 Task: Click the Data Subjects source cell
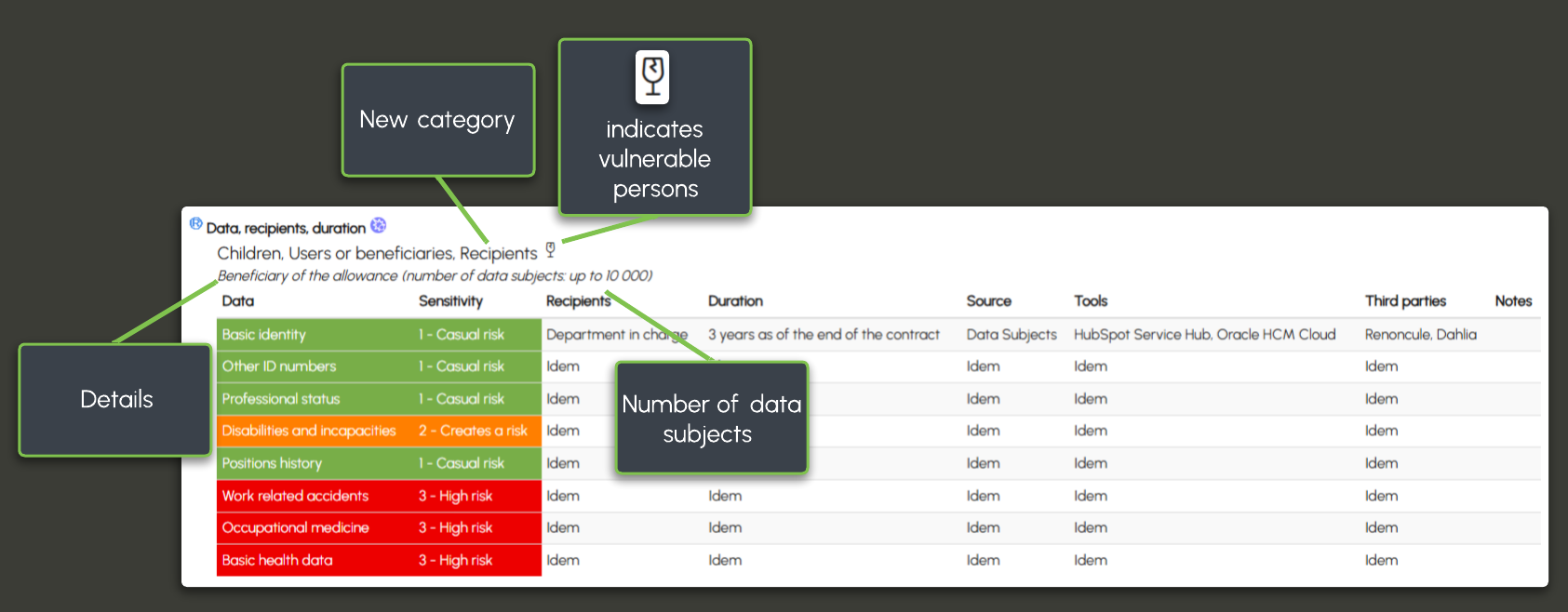click(1012, 335)
